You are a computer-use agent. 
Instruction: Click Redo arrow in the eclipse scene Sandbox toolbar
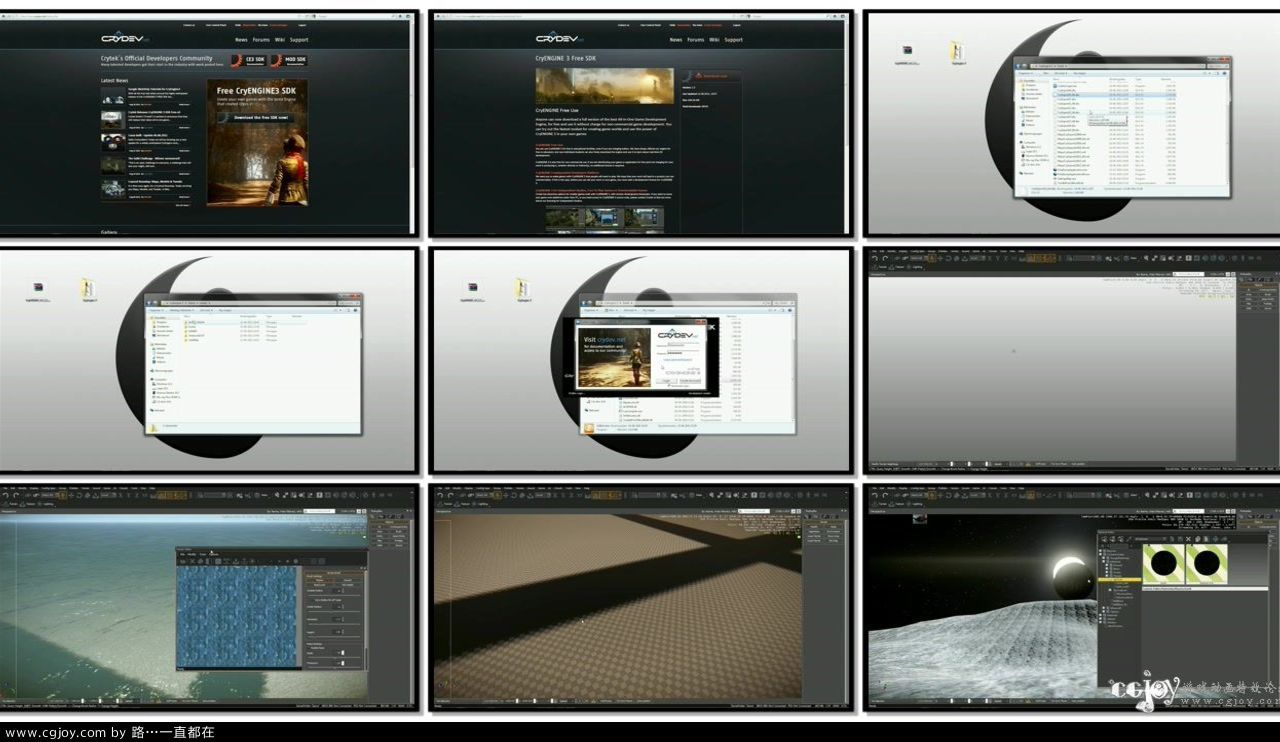886,495
